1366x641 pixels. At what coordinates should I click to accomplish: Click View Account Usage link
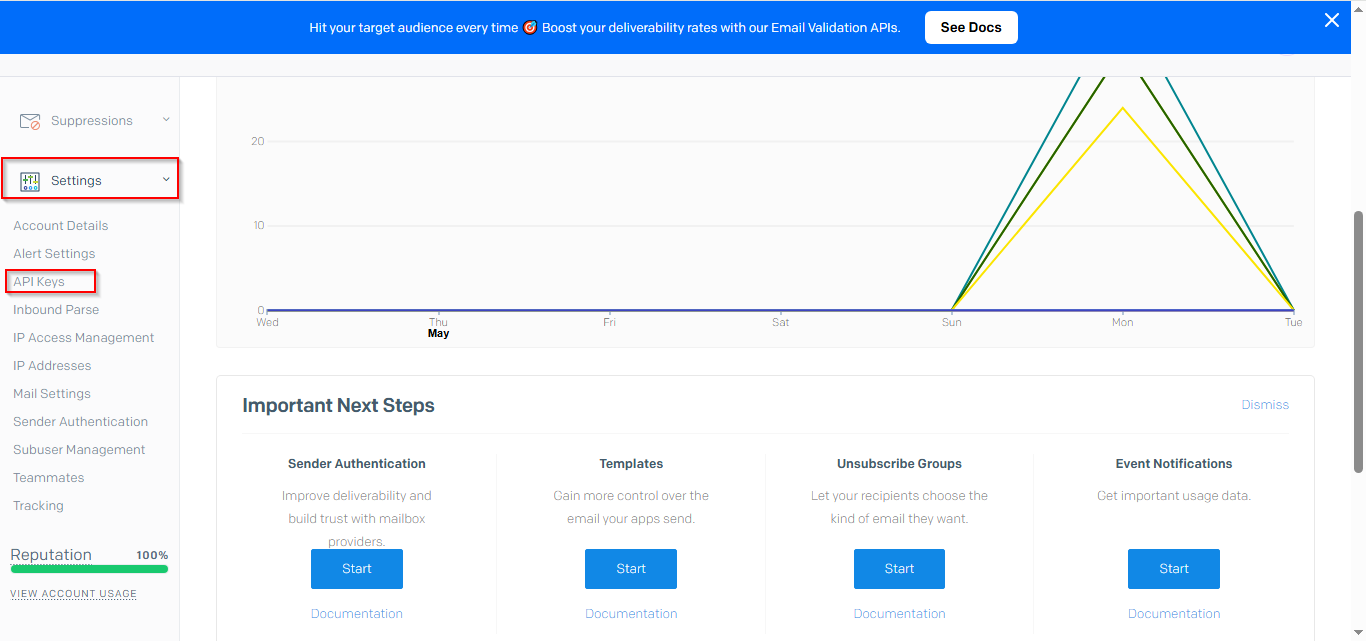point(74,594)
